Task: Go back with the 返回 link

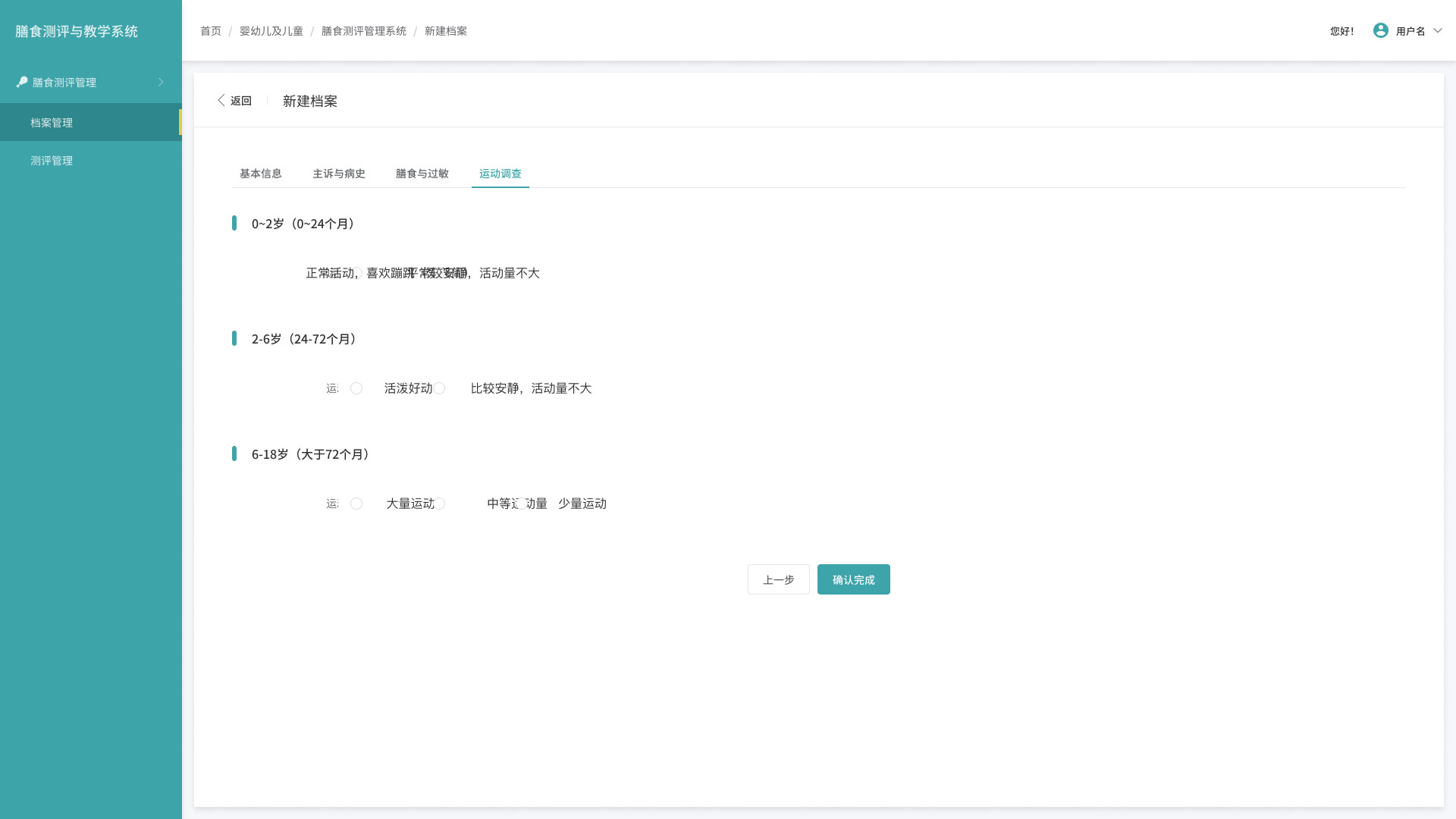Action: click(241, 100)
